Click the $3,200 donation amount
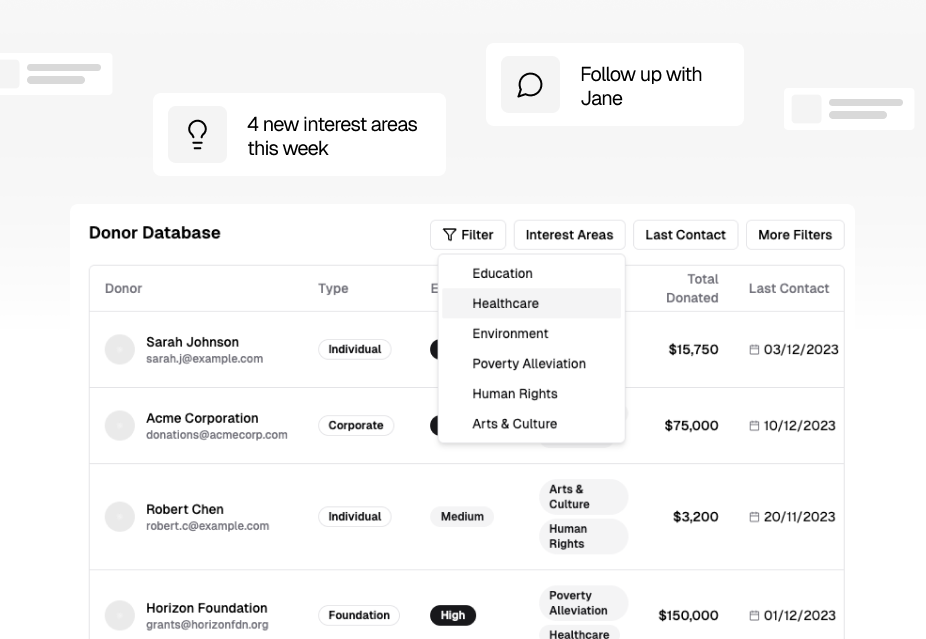Image resolution: width=926 pixels, height=639 pixels. coord(696,517)
